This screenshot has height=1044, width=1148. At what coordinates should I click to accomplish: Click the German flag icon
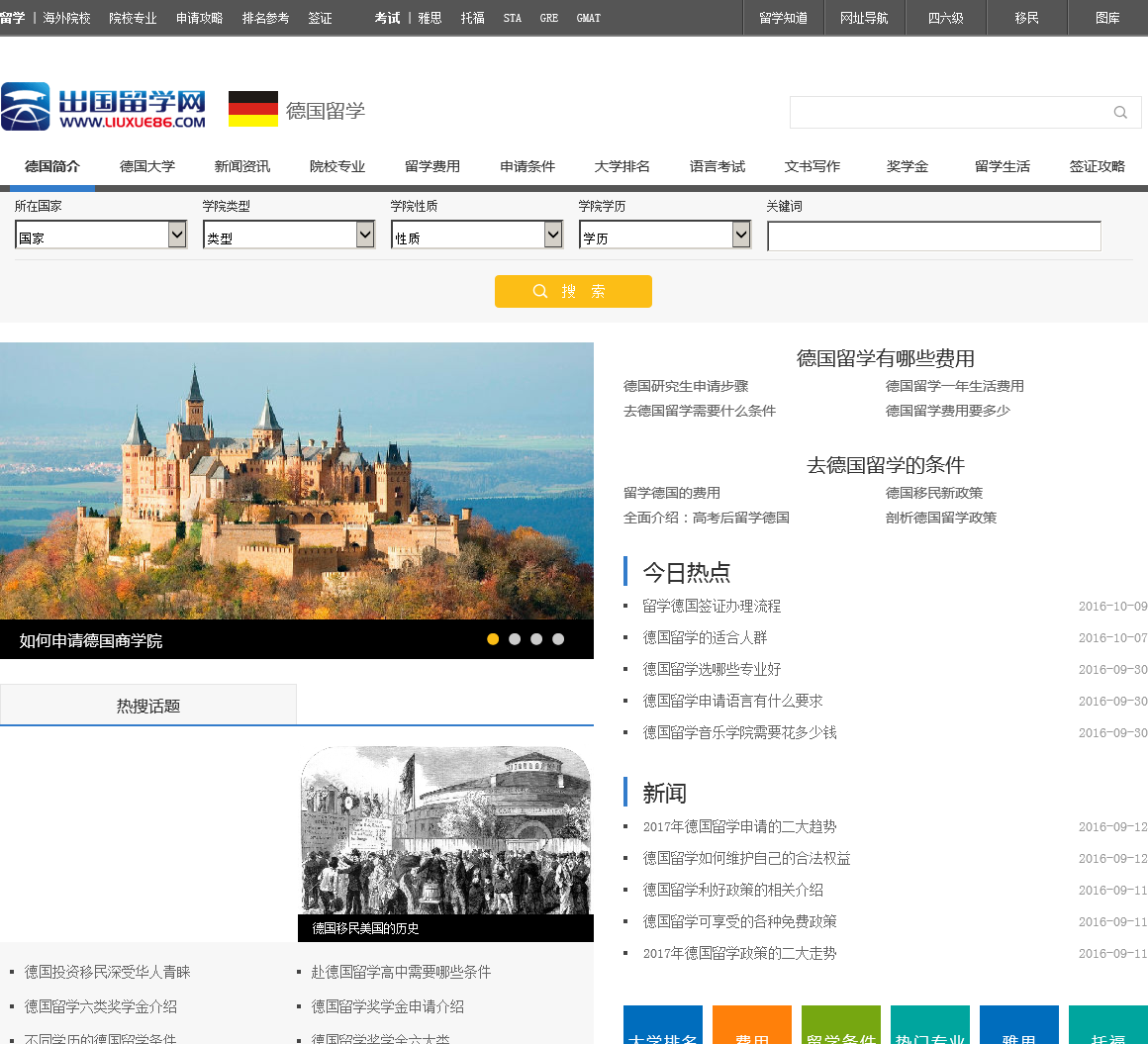253,109
